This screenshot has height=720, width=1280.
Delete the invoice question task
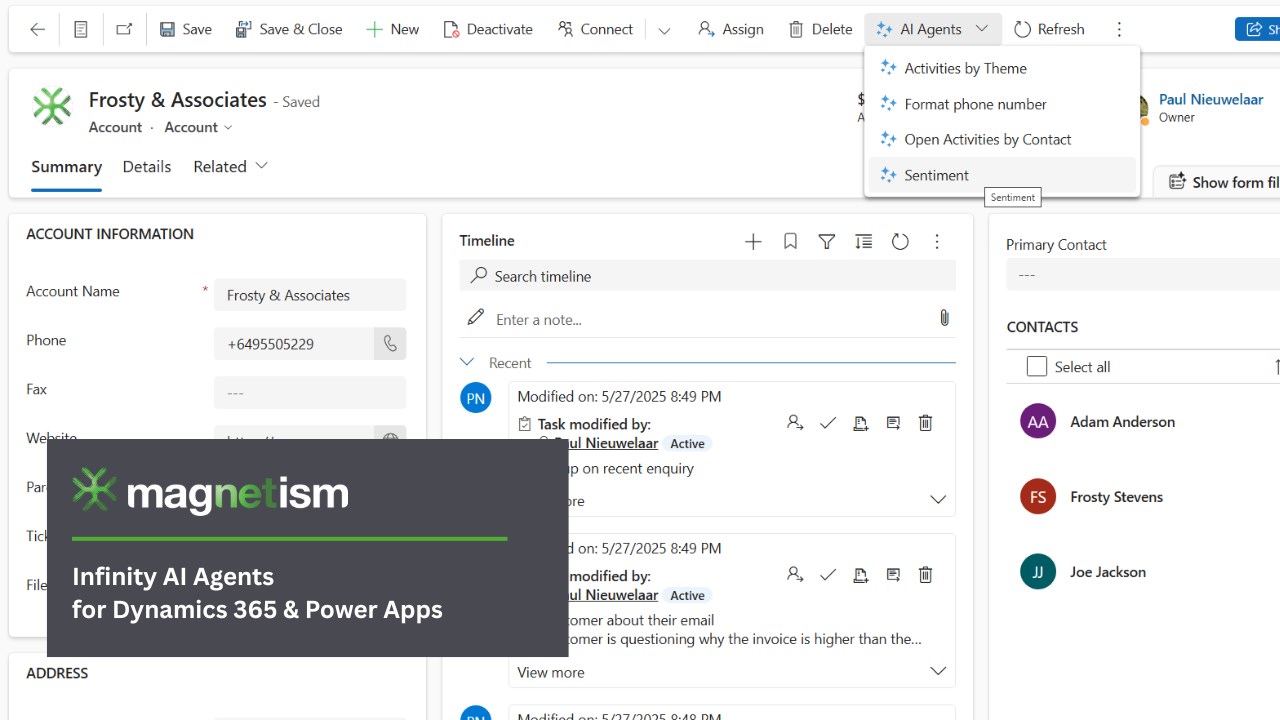point(926,575)
